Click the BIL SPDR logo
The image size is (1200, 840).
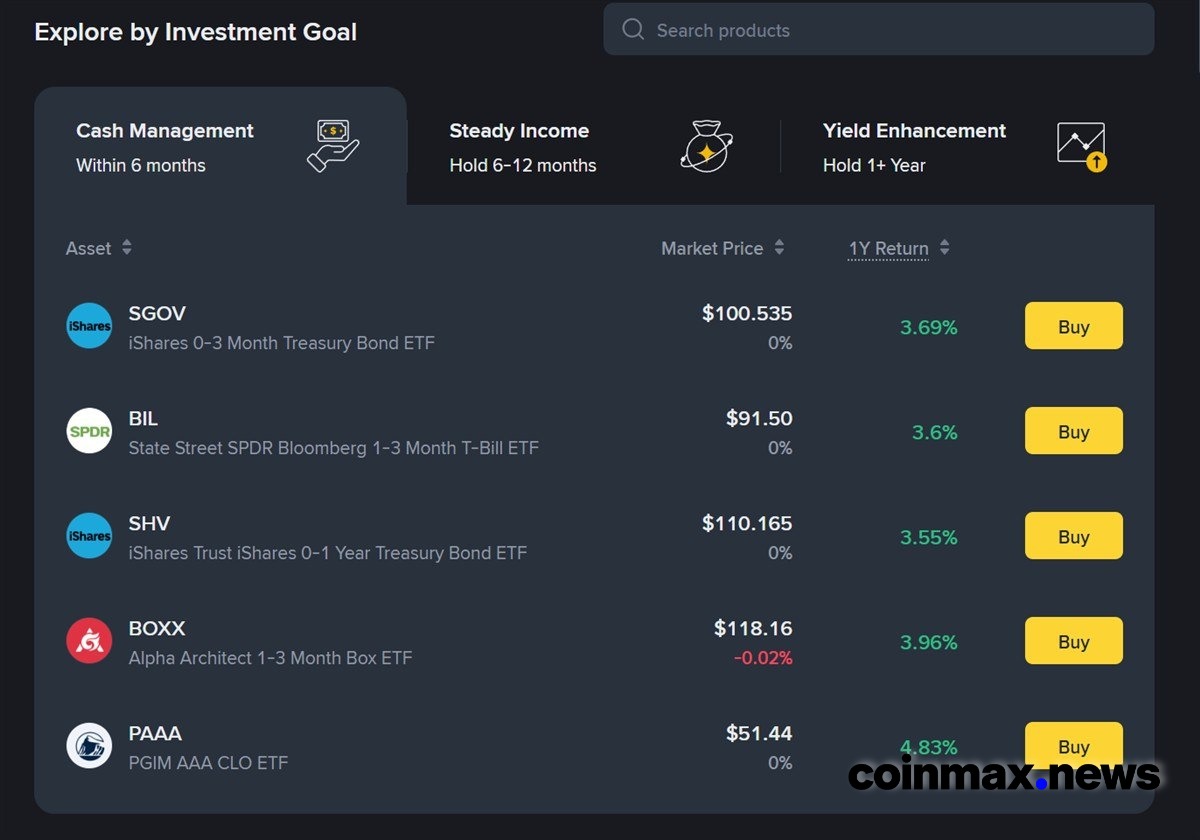click(89, 431)
